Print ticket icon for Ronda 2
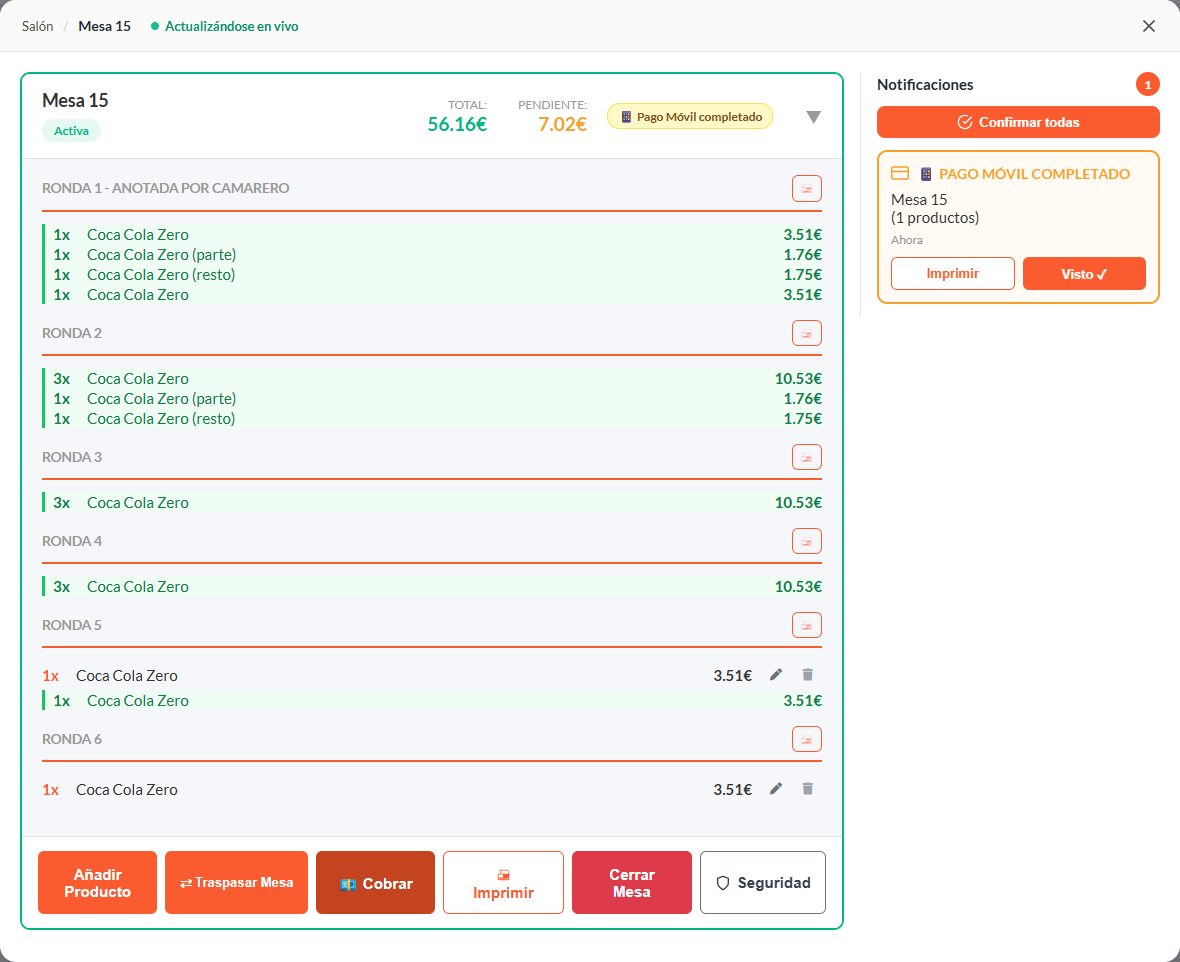The height and width of the screenshot is (962, 1180). pyautogui.click(x=807, y=333)
